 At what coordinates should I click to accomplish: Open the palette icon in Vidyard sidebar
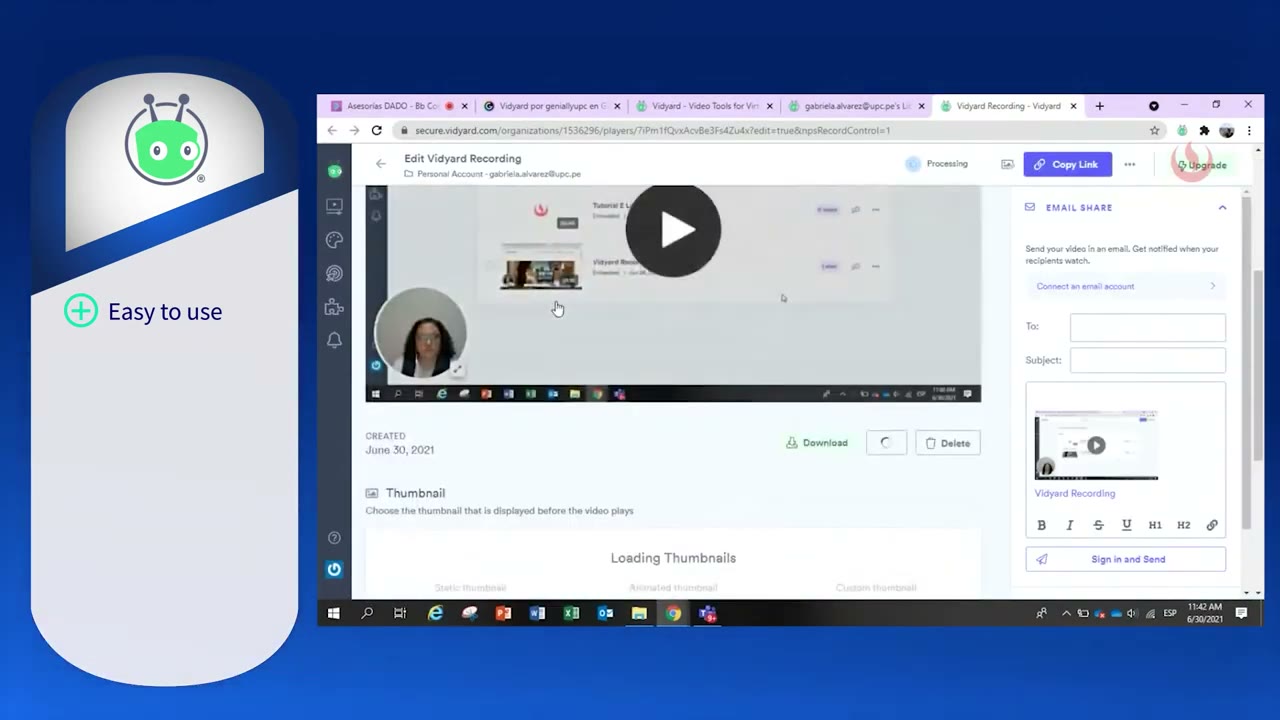point(334,240)
